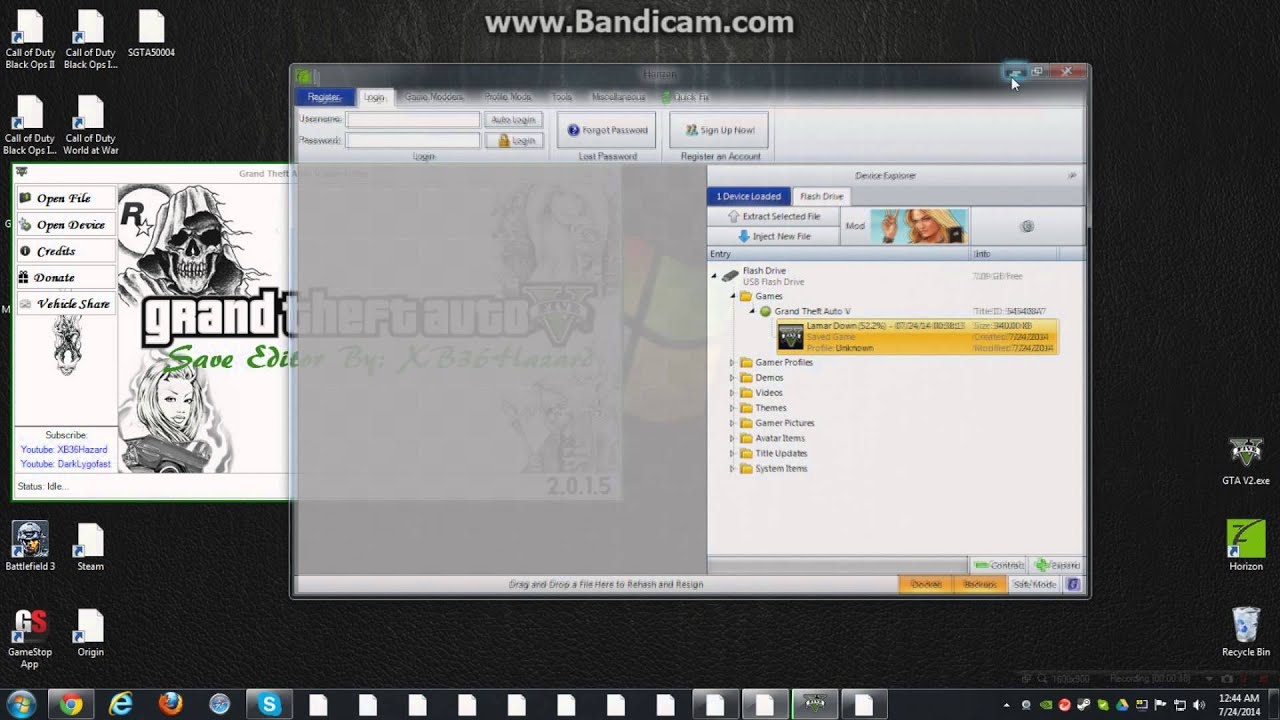Viewport: 1280px width, 720px height.
Task: Click the Expand button
Action: point(1056,565)
